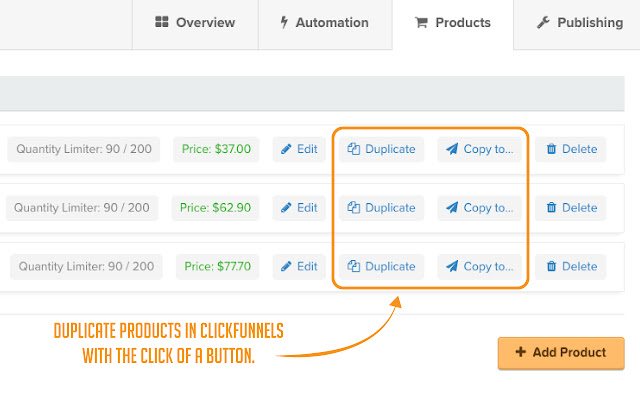The width and height of the screenshot is (640, 400).
Task: Open the Overview tab
Action: [195, 22]
